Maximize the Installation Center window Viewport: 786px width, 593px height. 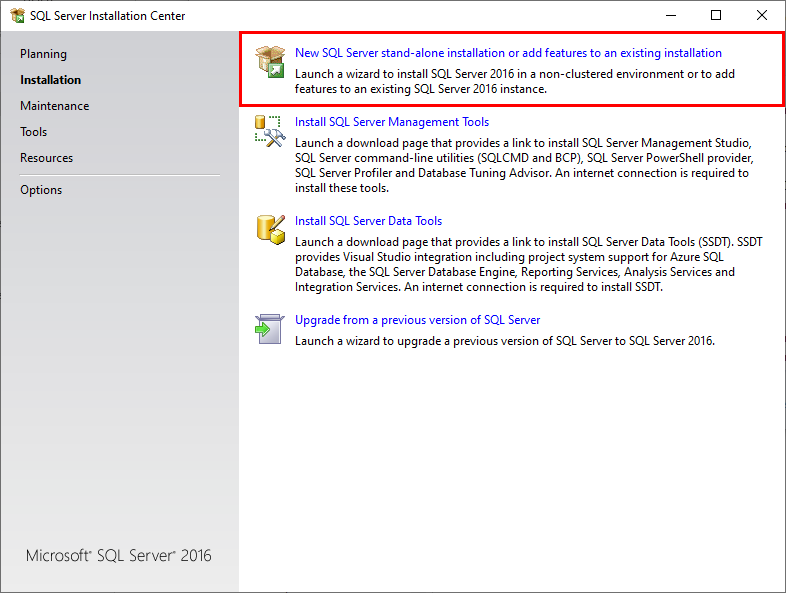[x=716, y=15]
